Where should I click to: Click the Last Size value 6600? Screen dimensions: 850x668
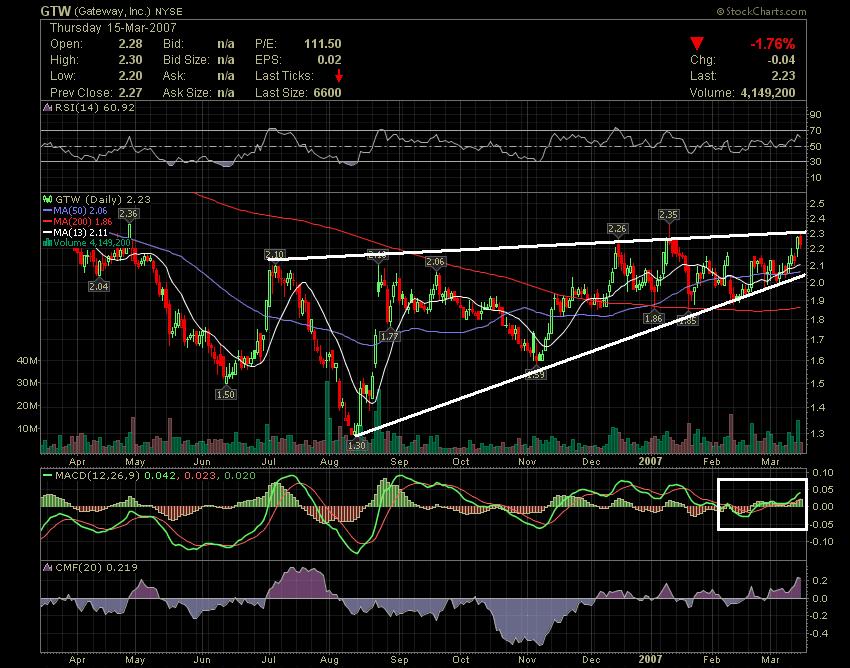[327, 92]
